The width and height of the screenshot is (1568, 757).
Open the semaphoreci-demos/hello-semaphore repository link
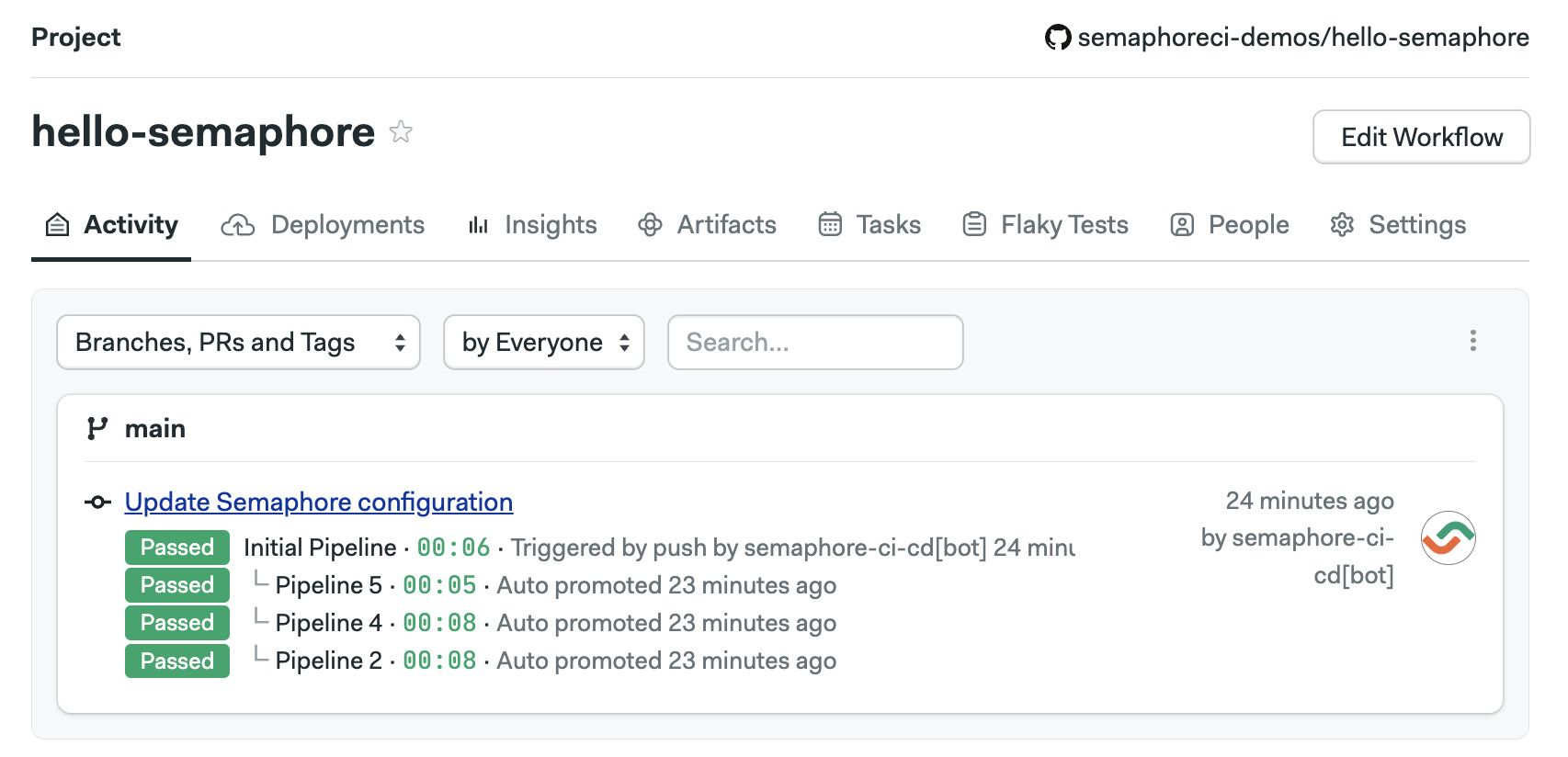coord(1303,38)
